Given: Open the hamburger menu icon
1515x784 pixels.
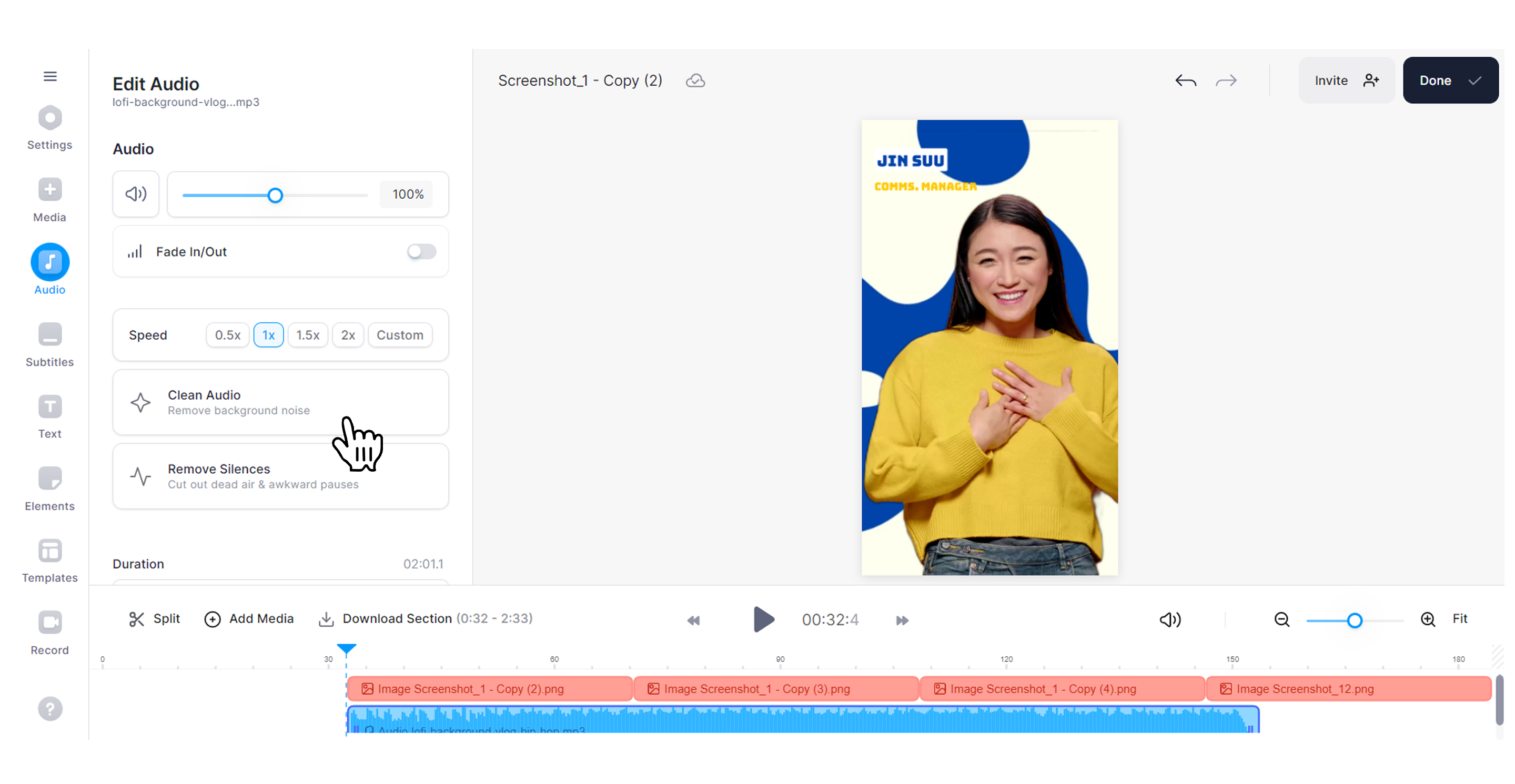Looking at the screenshot, I should (x=50, y=76).
